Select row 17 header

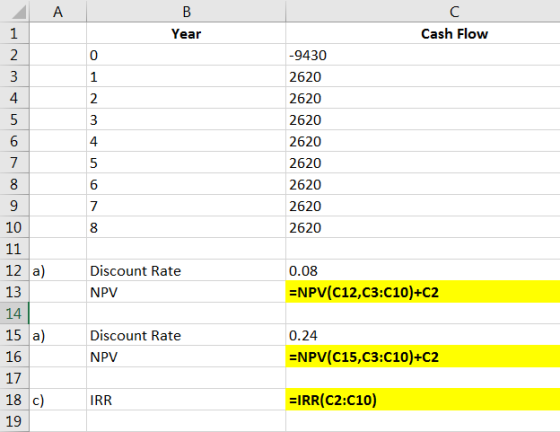point(14,378)
